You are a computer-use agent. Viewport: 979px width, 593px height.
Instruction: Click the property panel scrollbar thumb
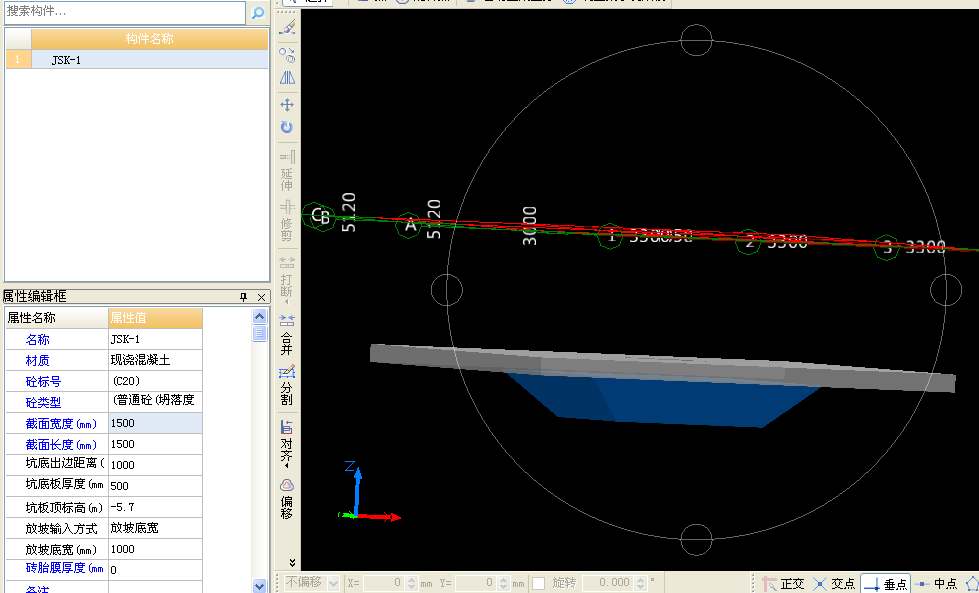click(x=260, y=333)
